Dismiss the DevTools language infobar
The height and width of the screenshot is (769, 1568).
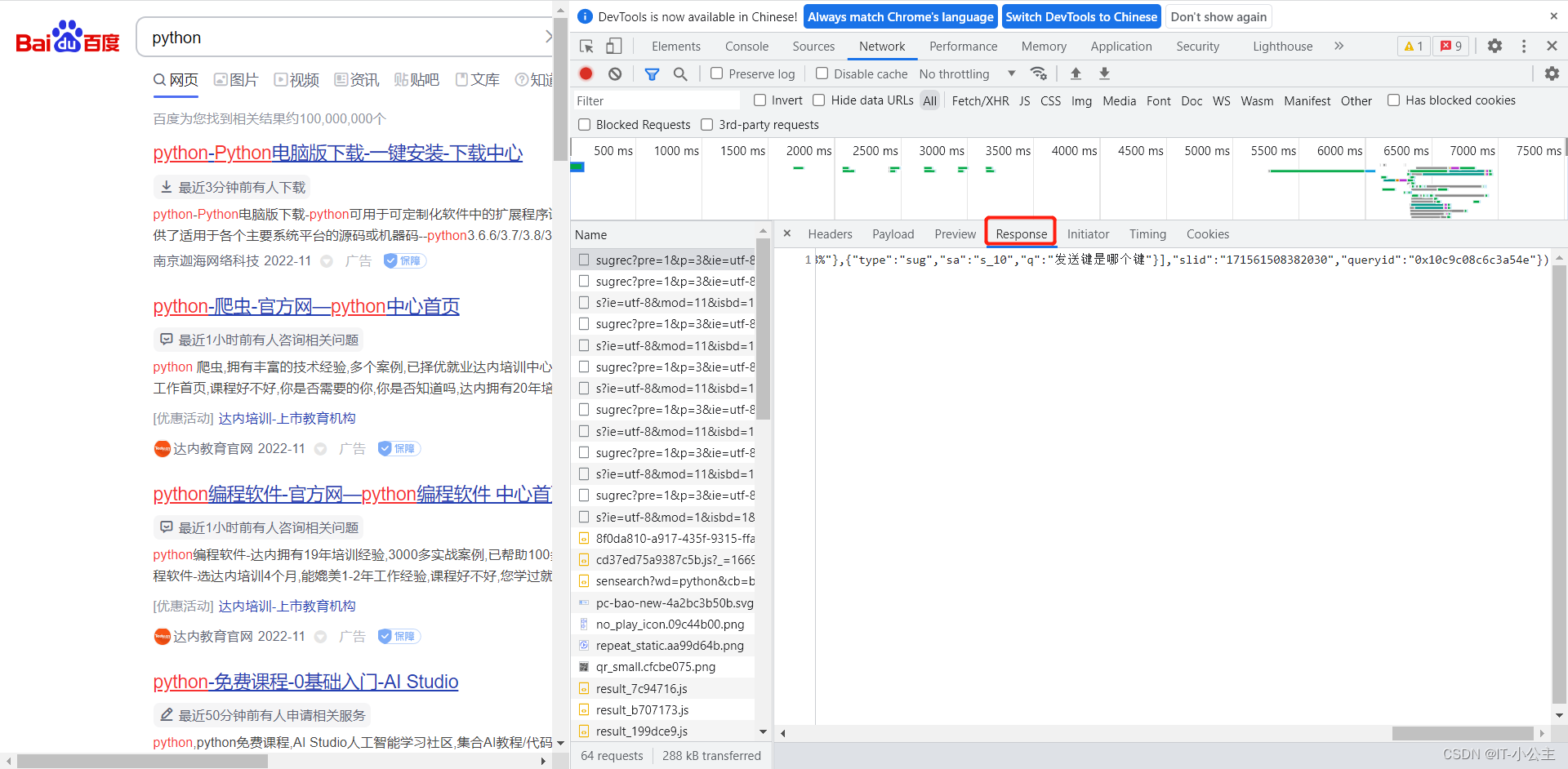(x=1553, y=16)
